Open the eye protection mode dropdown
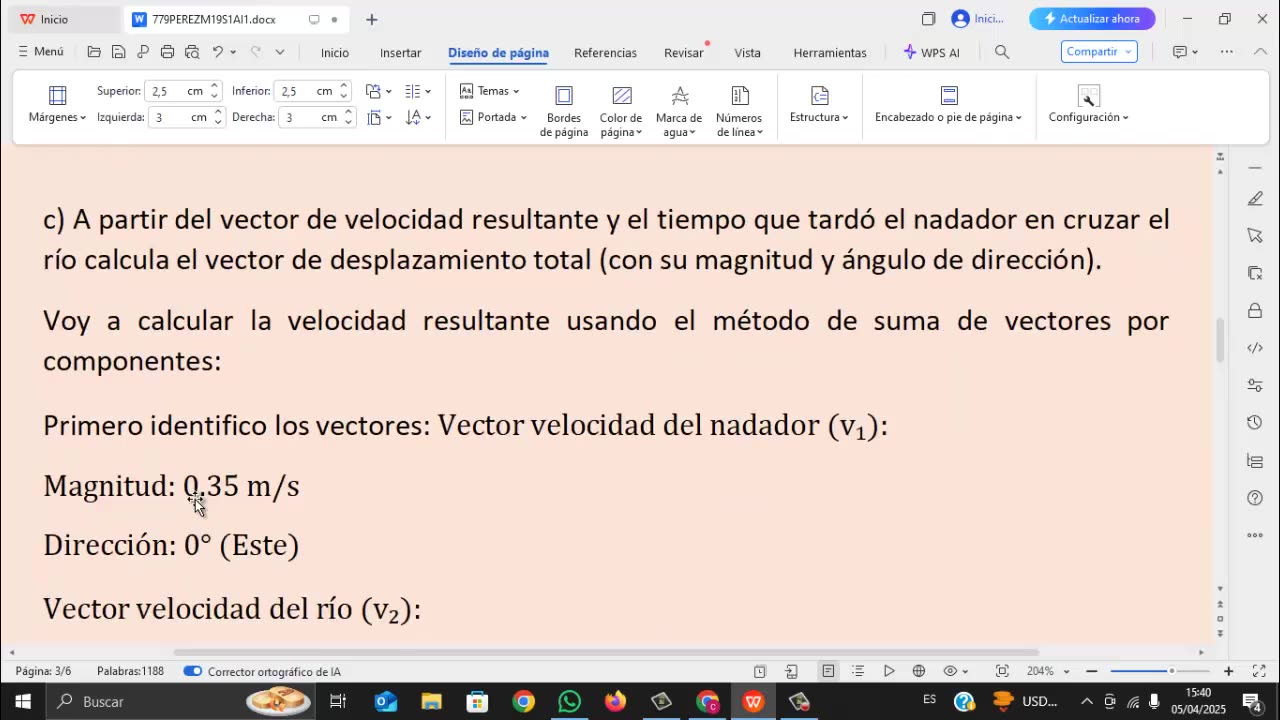 (956, 671)
